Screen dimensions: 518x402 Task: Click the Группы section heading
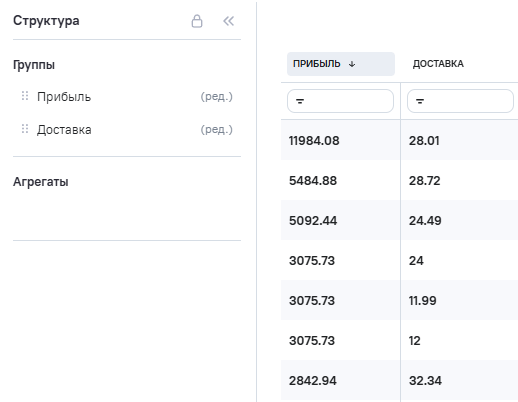pos(34,65)
